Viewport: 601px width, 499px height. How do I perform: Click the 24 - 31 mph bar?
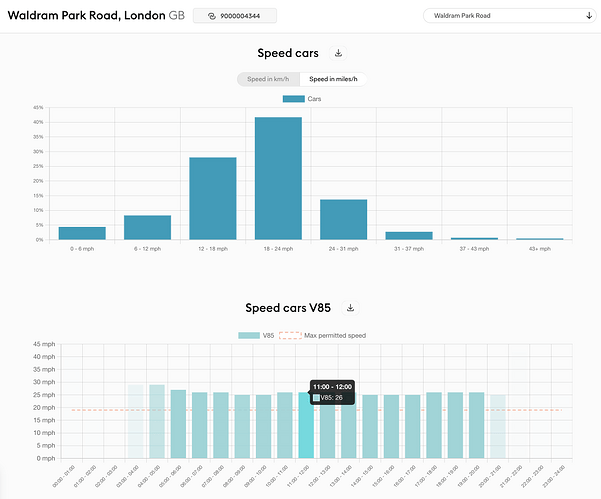tap(343, 220)
